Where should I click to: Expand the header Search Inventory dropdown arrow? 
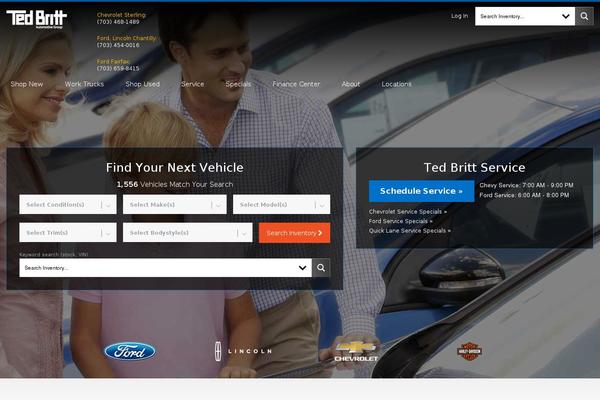pyautogui.click(x=566, y=16)
